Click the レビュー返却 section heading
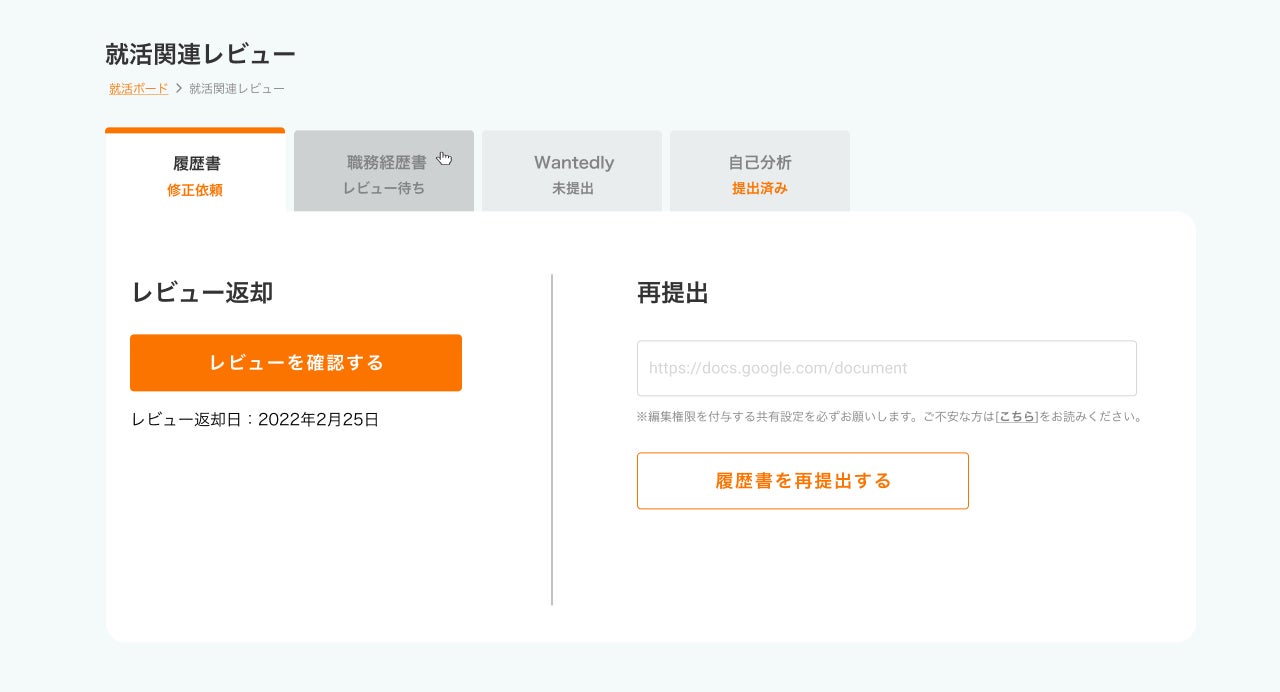 (202, 292)
